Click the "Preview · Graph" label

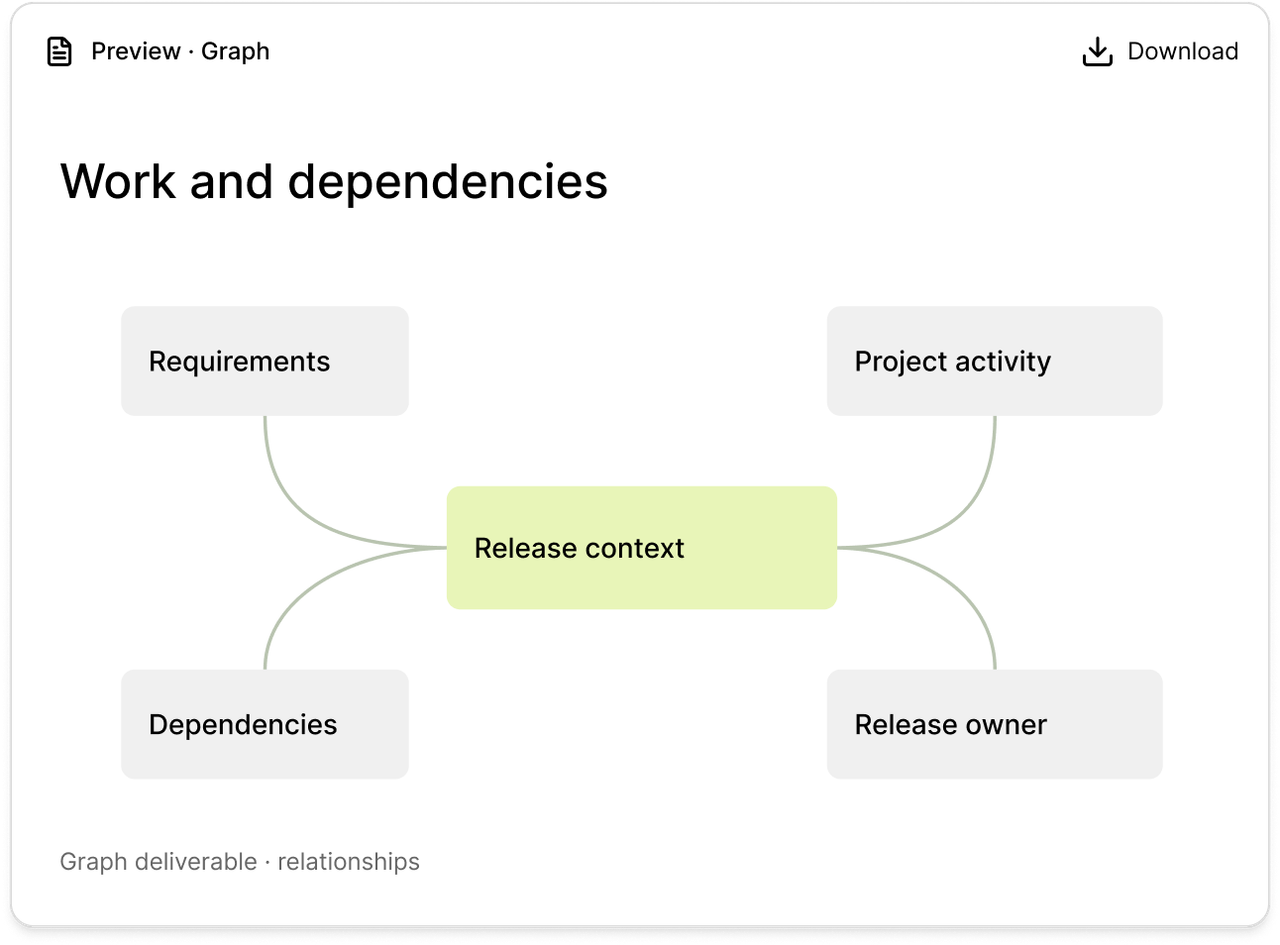click(x=180, y=52)
